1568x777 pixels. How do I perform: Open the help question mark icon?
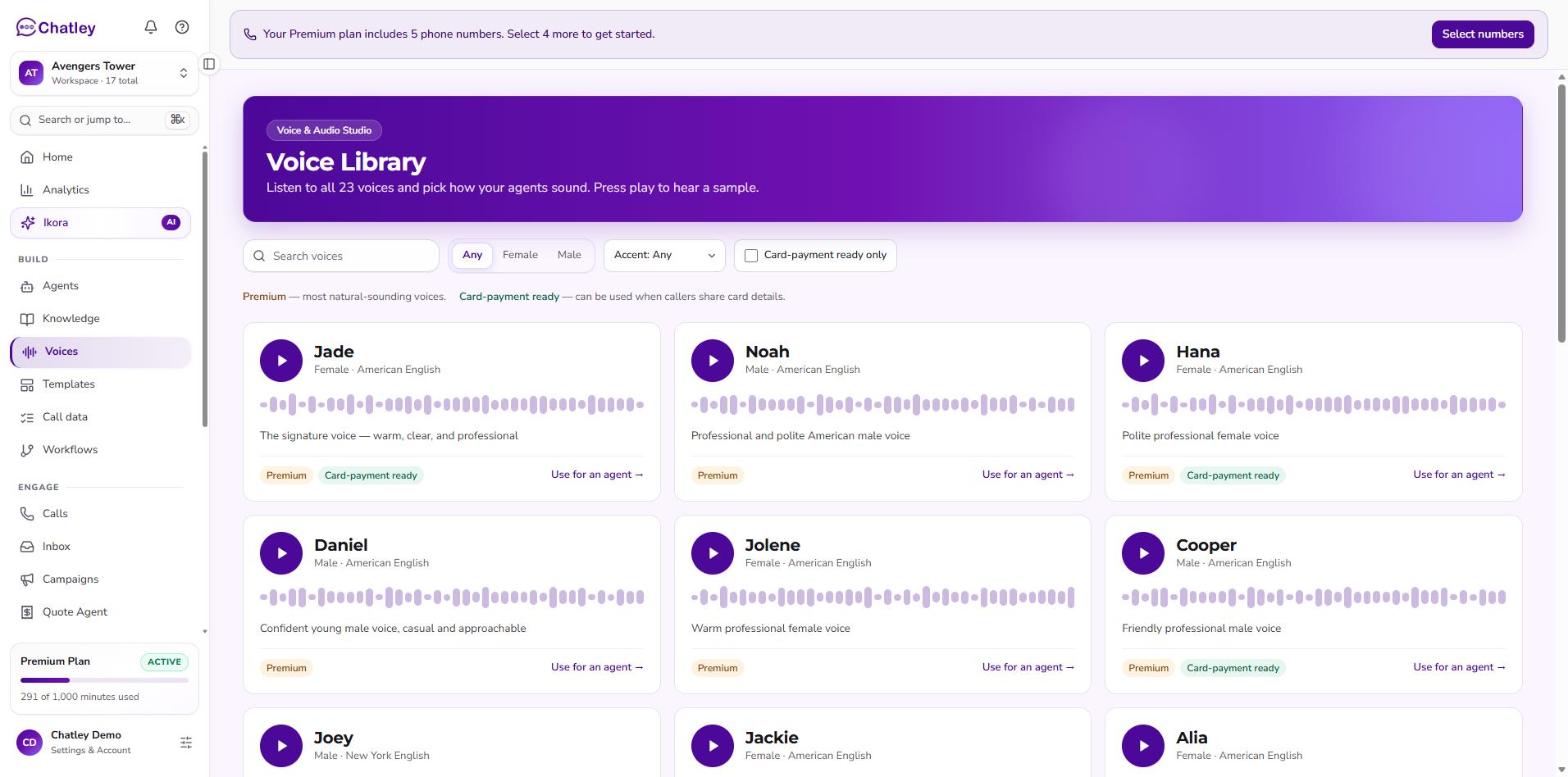click(182, 27)
